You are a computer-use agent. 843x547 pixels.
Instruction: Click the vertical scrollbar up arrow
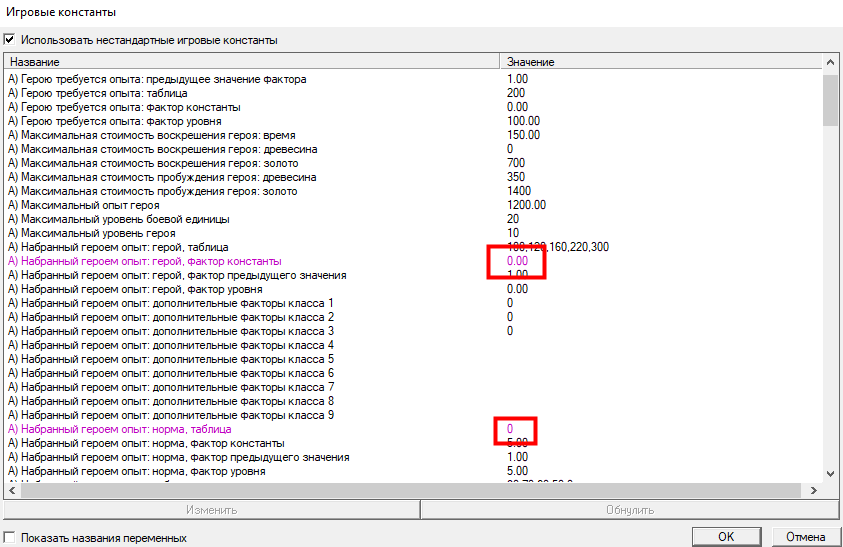(x=830, y=62)
